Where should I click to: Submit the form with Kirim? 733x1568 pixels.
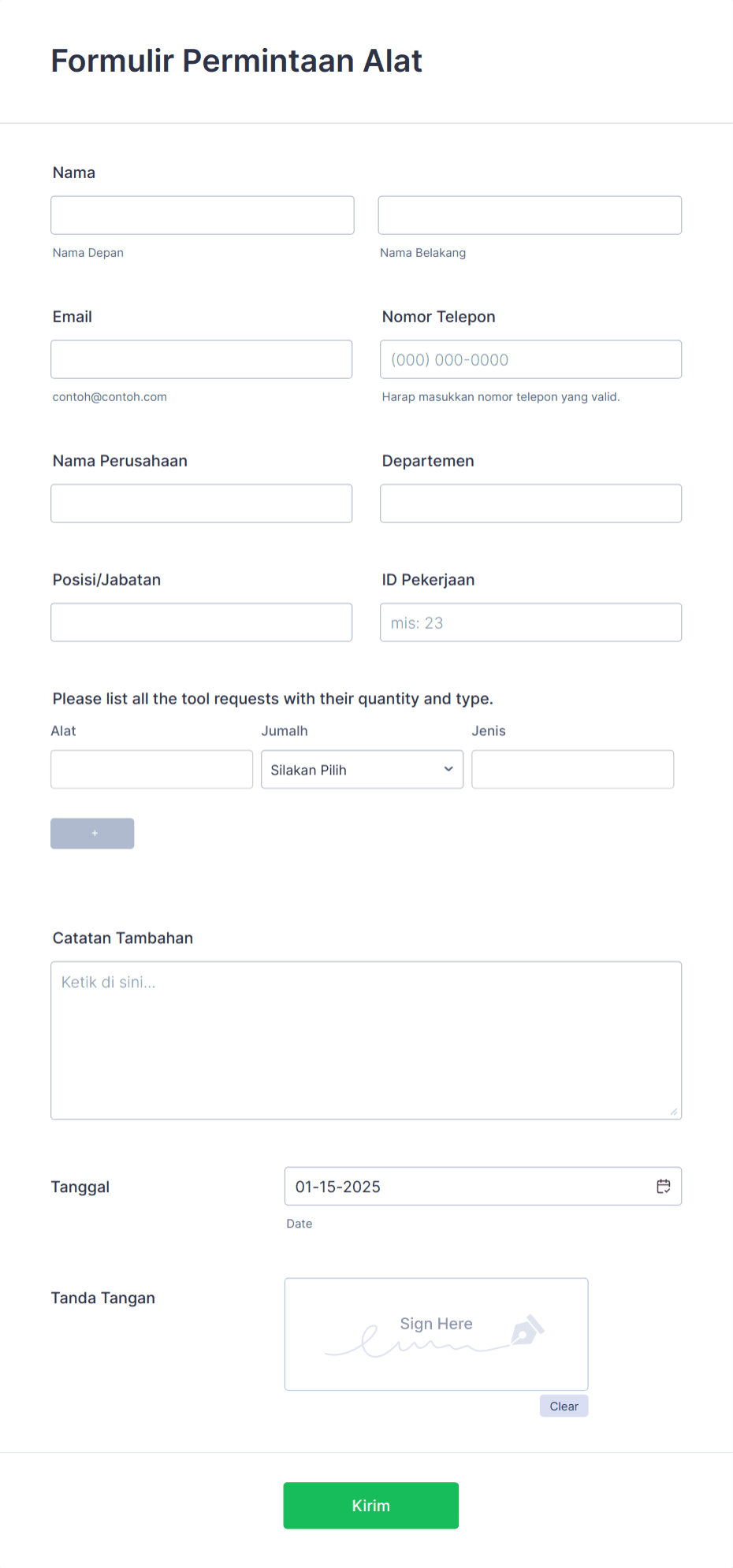(370, 1505)
